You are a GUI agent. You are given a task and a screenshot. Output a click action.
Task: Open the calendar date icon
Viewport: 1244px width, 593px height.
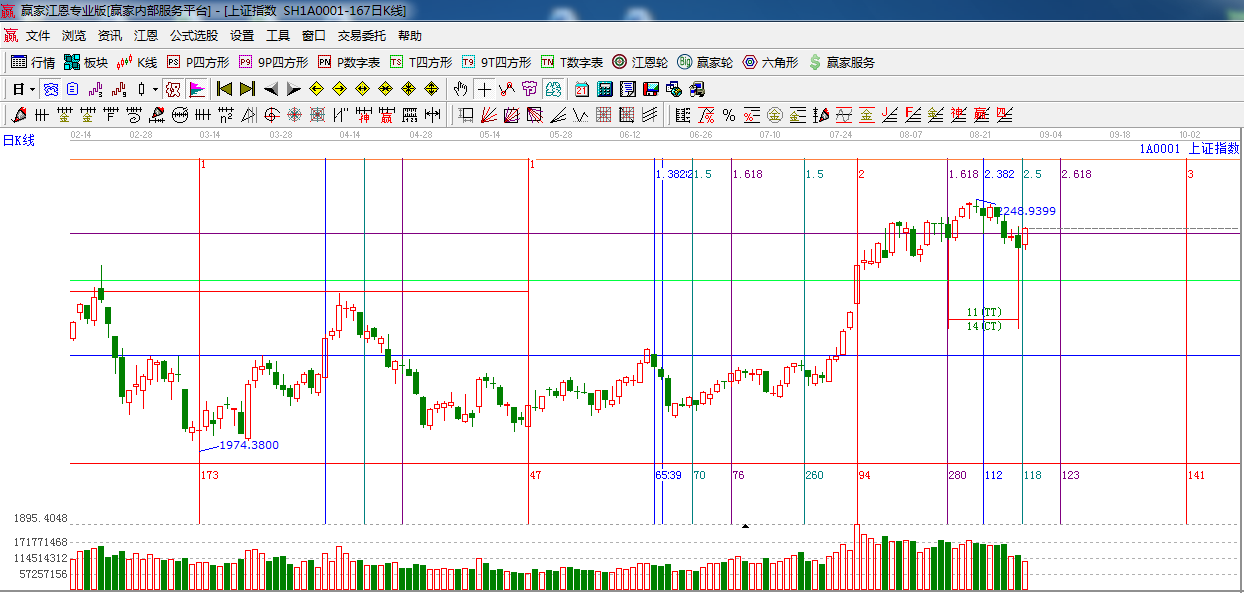[x=582, y=89]
